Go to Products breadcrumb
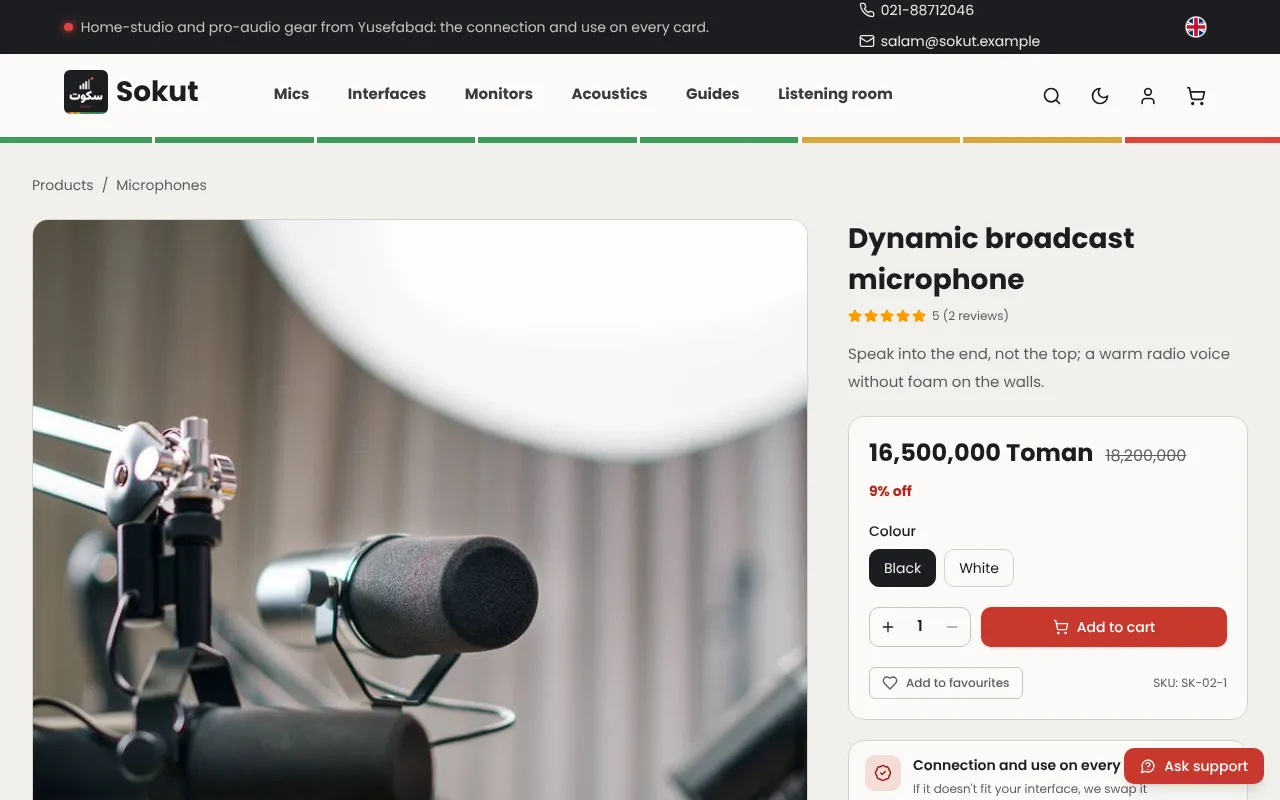This screenshot has height=800, width=1280. point(62,185)
